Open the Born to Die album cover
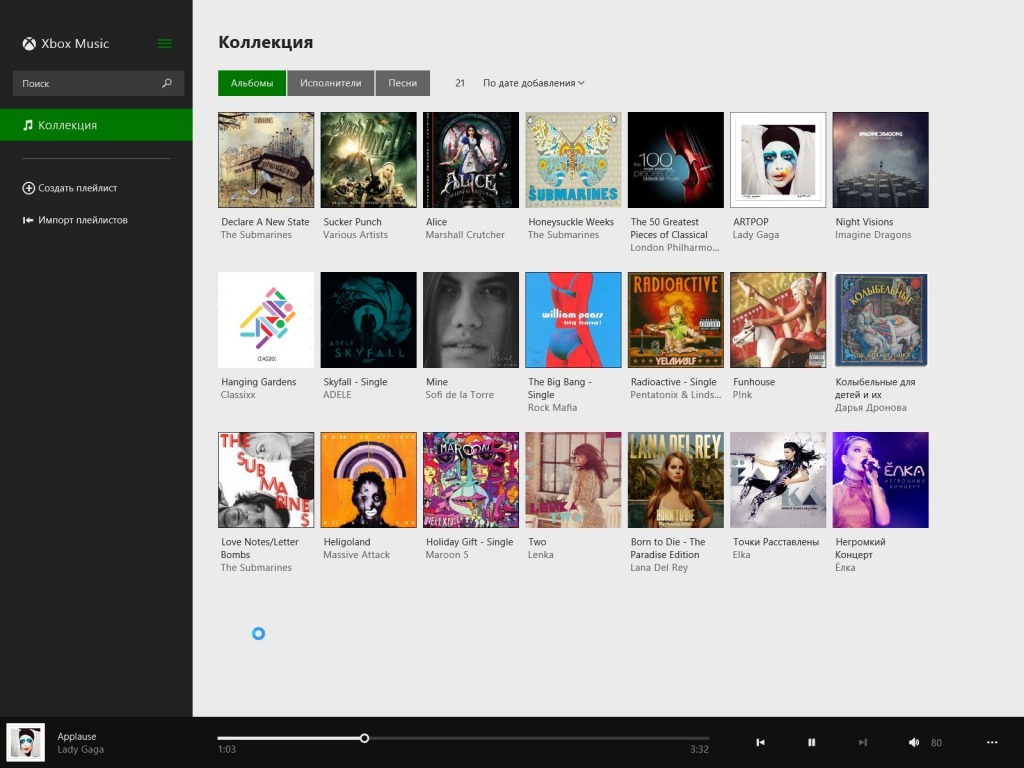Image resolution: width=1024 pixels, height=768 pixels. coord(676,480)
